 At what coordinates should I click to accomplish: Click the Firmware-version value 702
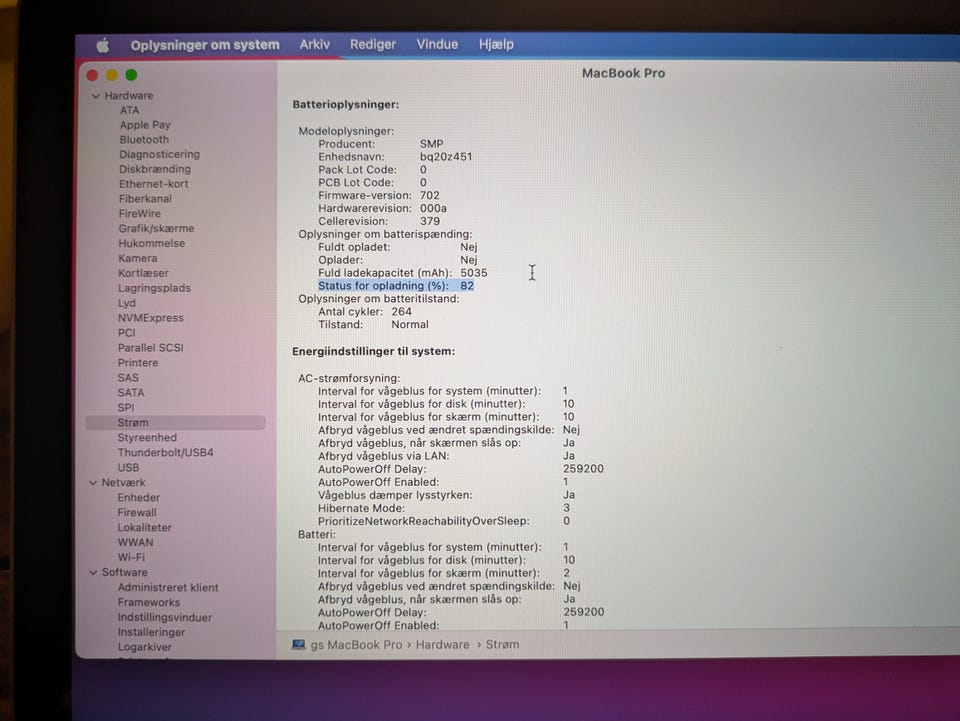click(429, 195)
